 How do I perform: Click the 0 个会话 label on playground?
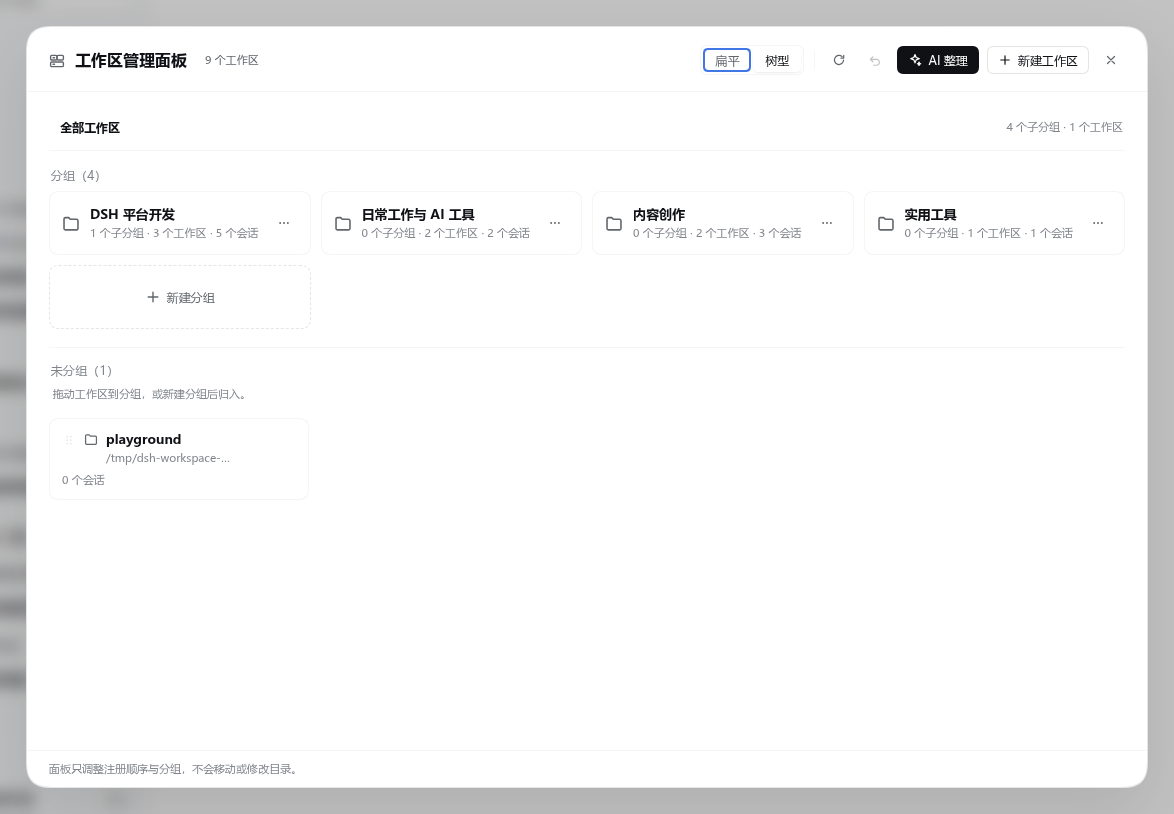pyautogui.click(x=83, y=480)
